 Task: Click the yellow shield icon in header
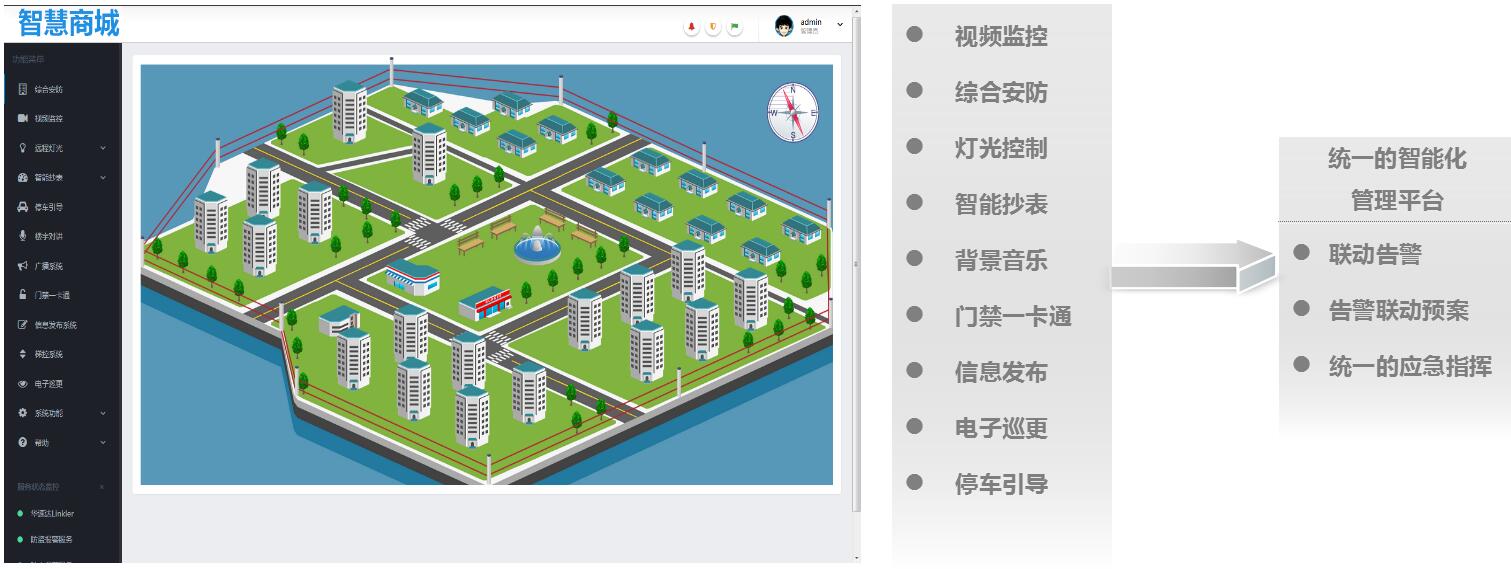pyautogui.click(x=713, y=27)
